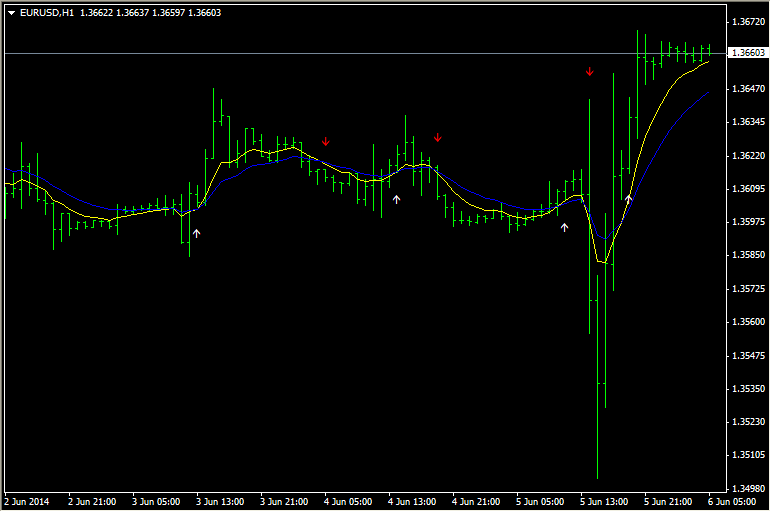Viewport: 771px width, 512px height.
Task: Select the open price 1.36622 in header
Action: 96,13
